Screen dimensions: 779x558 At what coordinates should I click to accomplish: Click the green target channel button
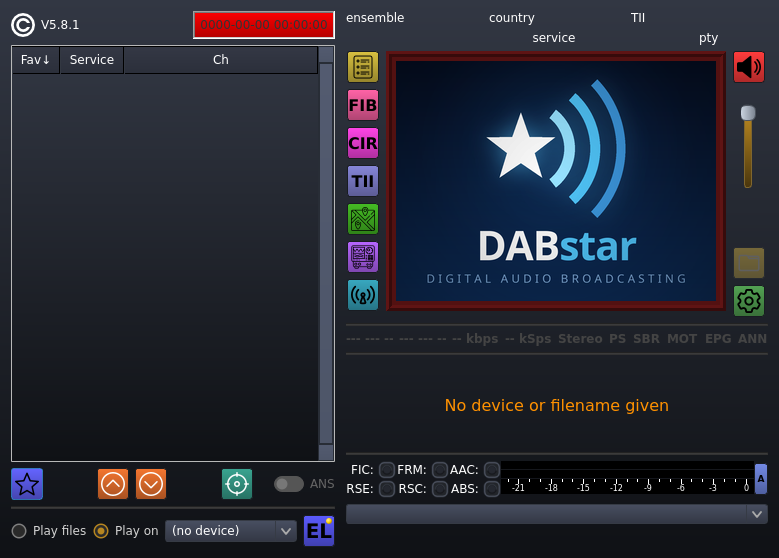[237, 484]
